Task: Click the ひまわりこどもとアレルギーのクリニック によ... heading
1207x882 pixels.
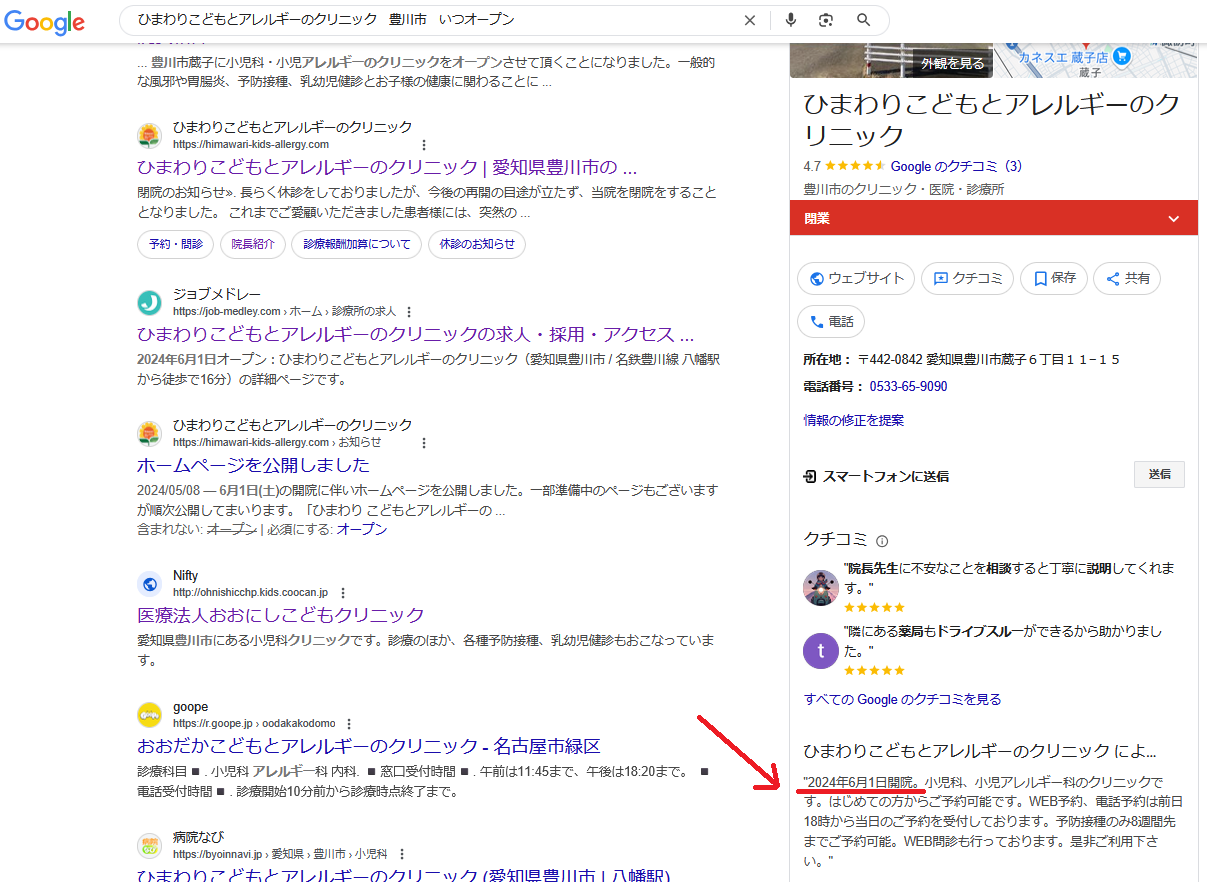Action: [x=980, y=750]
